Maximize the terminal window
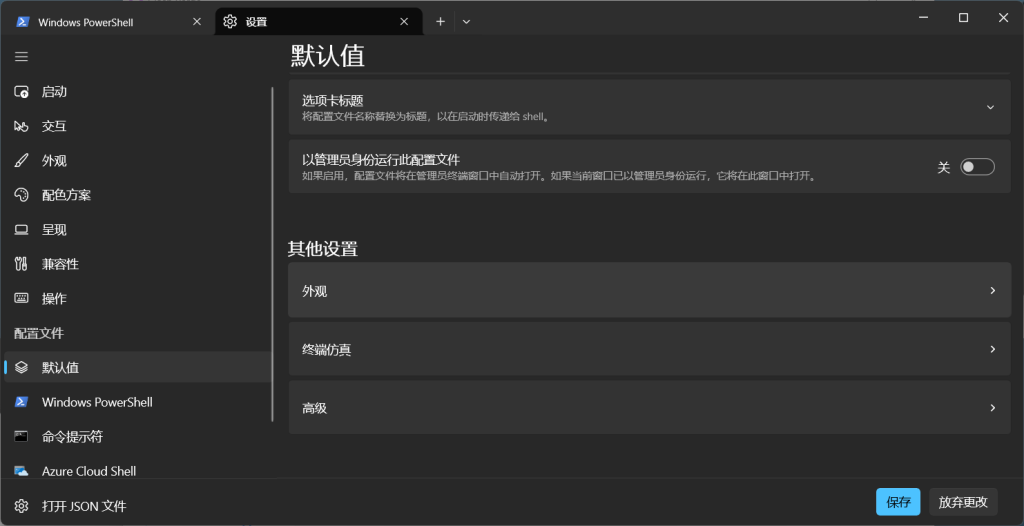 point(963,18)
